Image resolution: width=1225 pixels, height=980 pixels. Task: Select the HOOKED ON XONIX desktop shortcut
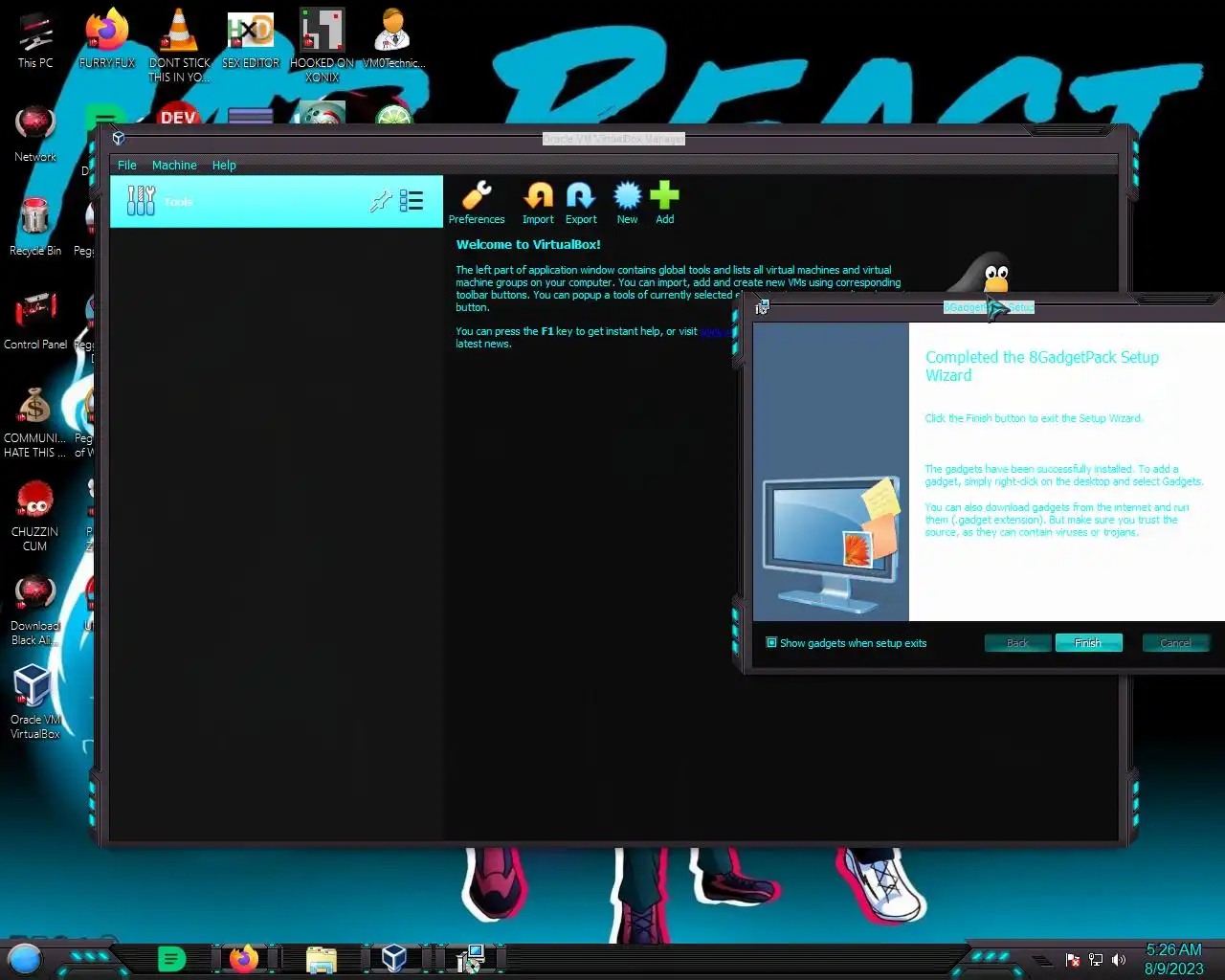click(x=323, y=46)
